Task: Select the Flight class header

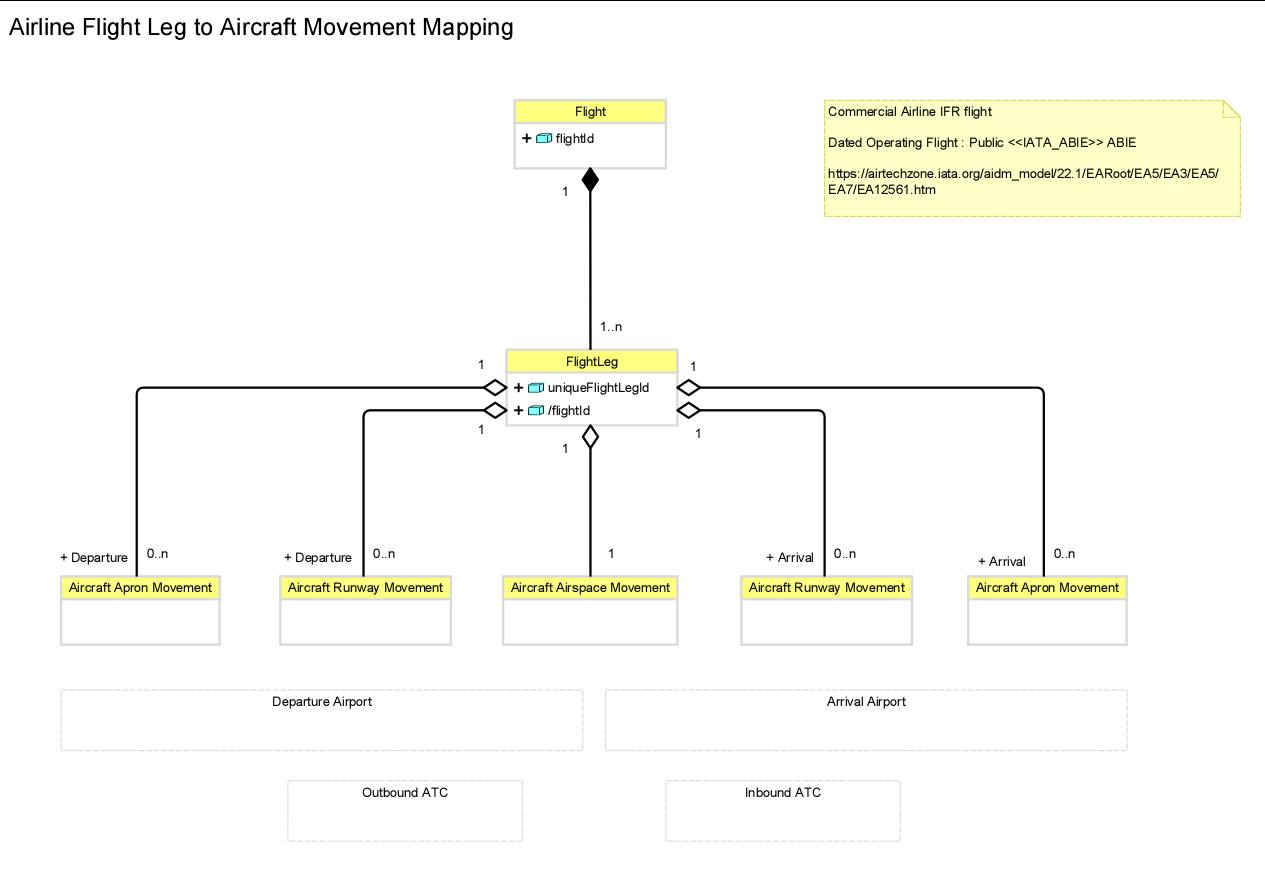Action: tap(590, 112)
